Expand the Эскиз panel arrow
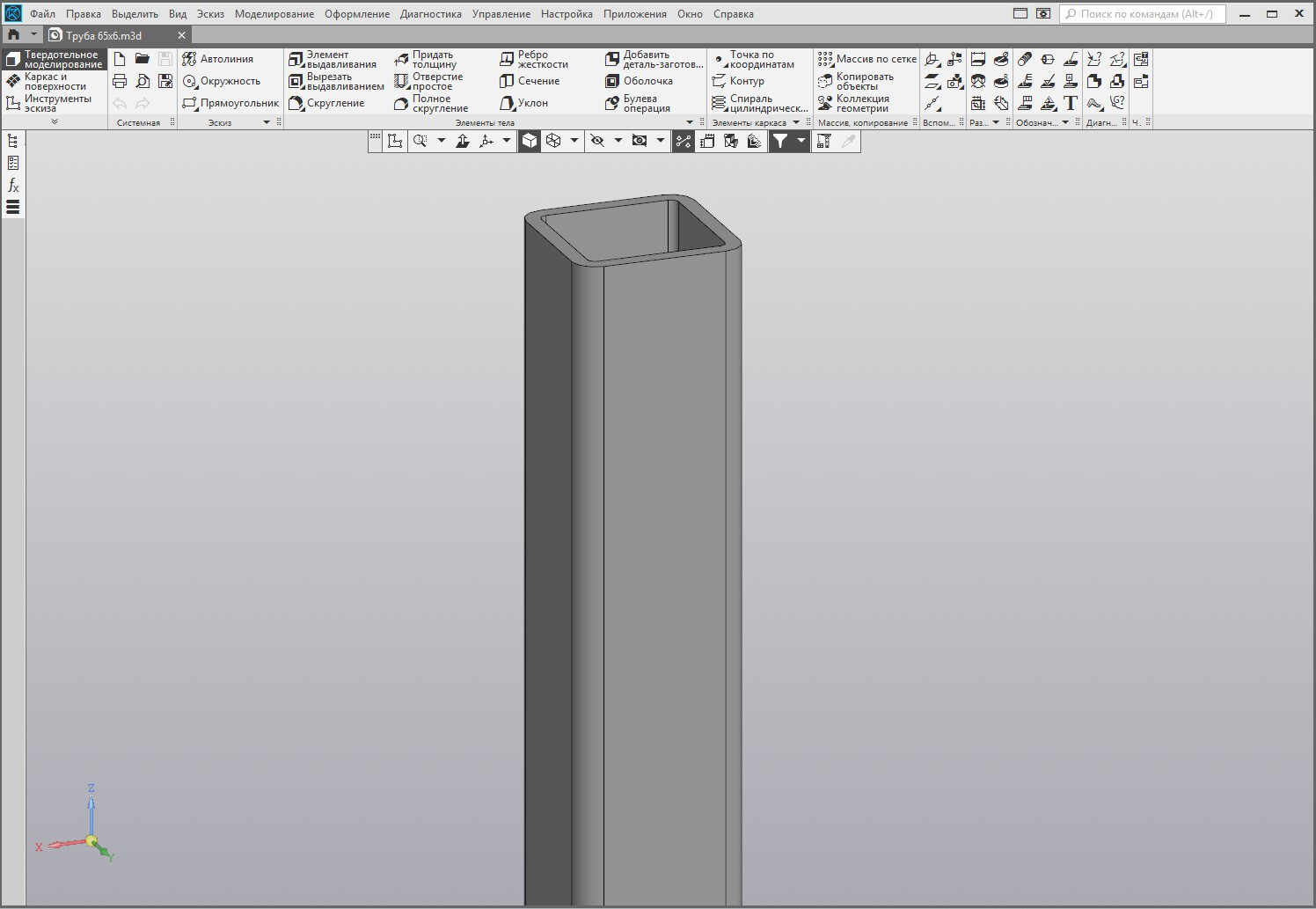The height and width of the screenshot is (909, 1316). (x=267, y=122)
